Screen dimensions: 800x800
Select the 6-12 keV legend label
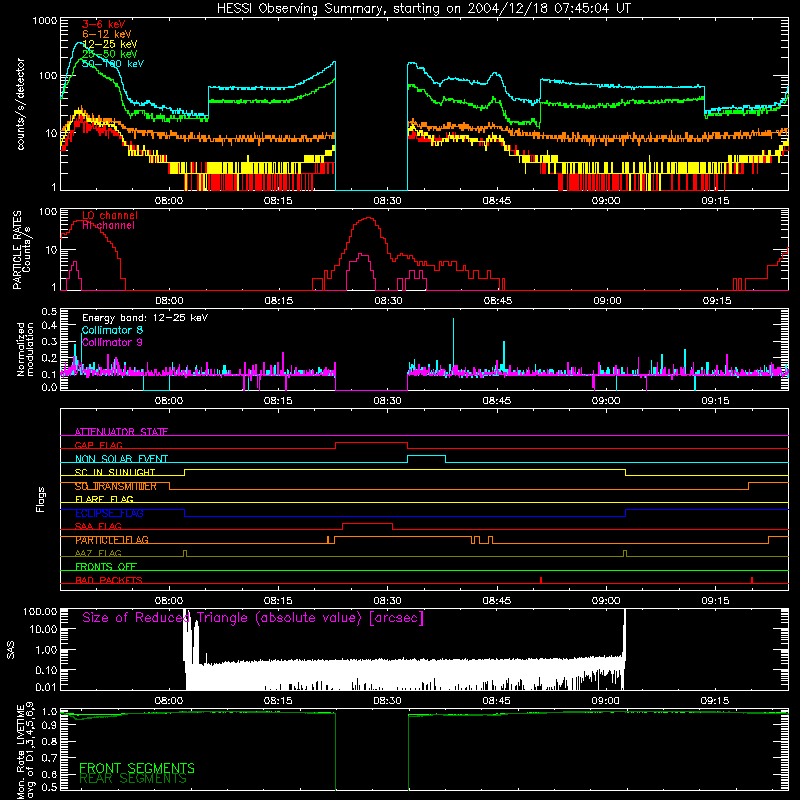click(x=107, y=34)
